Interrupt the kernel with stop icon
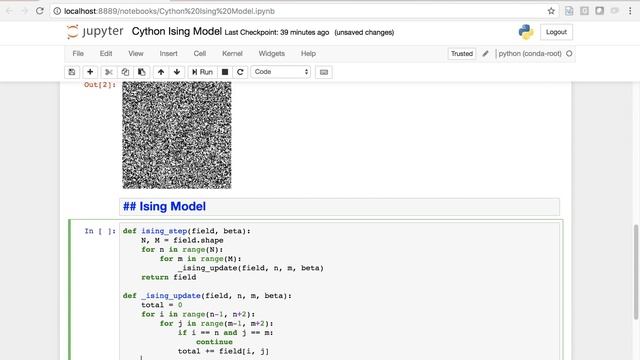This screenshot has height=360, width=640. click(x=225, y=72)
